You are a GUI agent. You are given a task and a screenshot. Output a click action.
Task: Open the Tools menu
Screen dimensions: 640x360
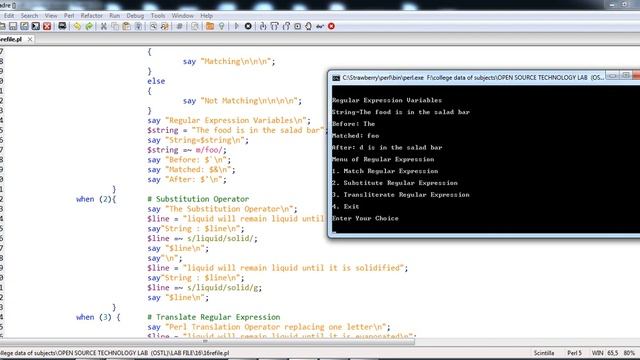point(158,16)
